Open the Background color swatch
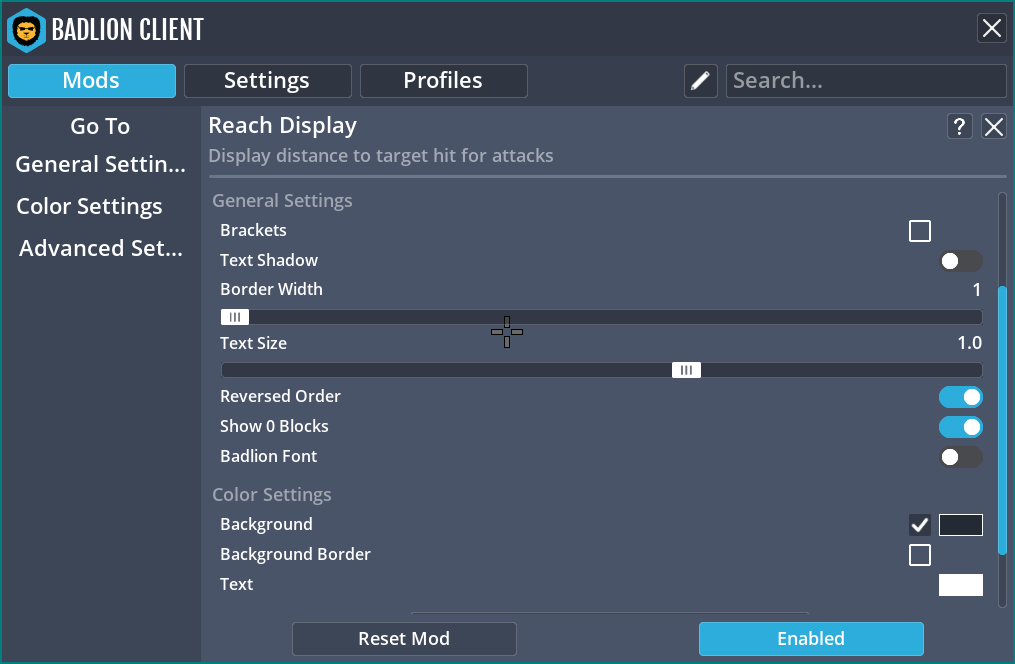Screen dimensions: 1015x664 tap(961, 525)
